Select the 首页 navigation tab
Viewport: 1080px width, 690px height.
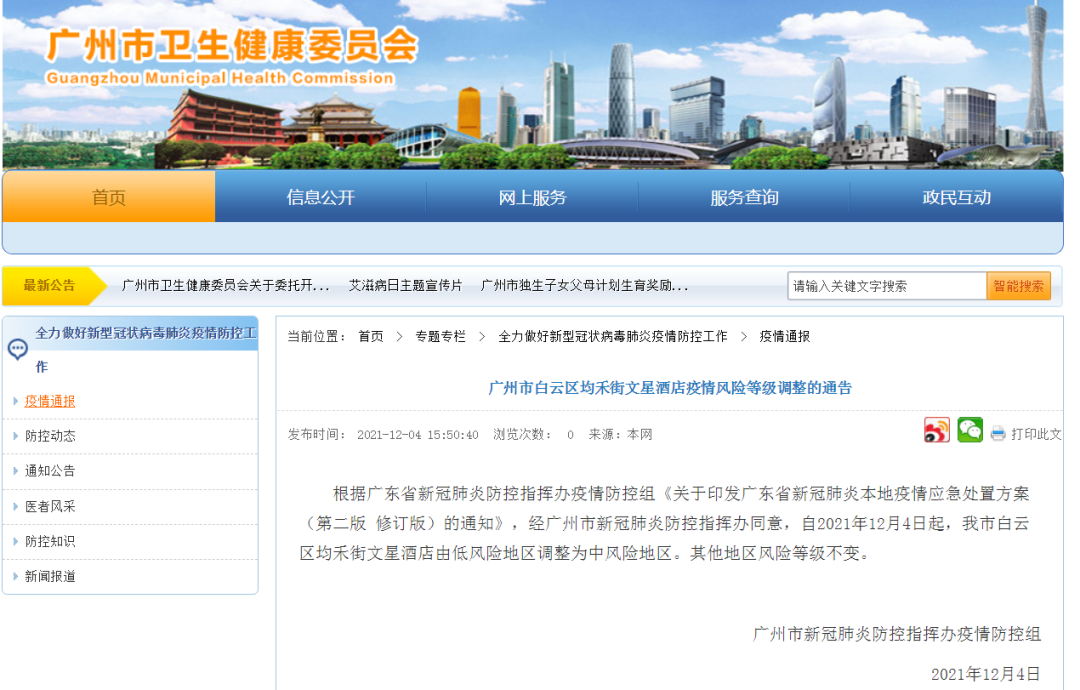108,198
